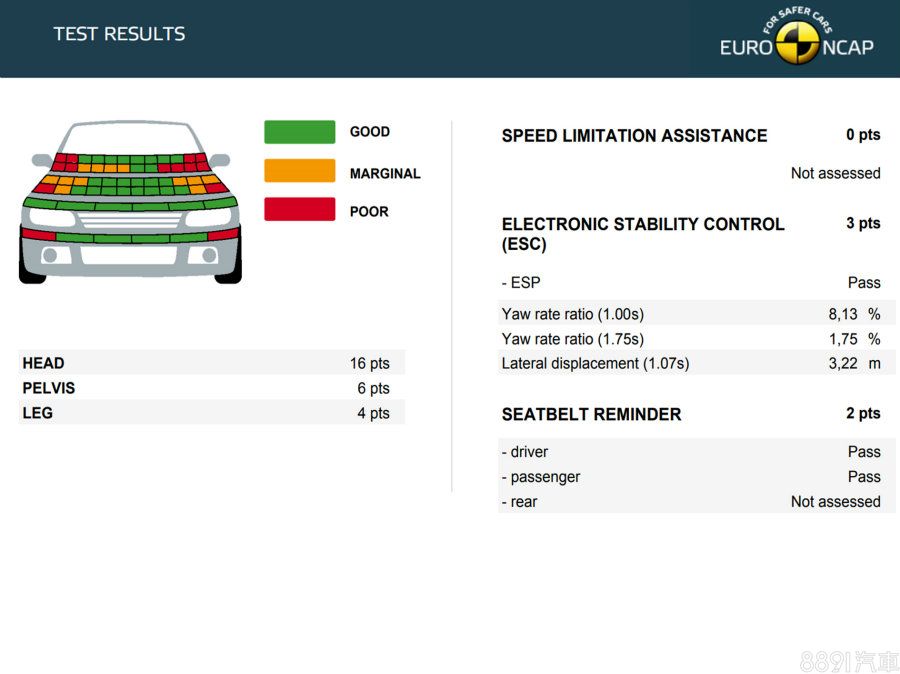Click the Seatbelt Reminder heading
The width and height of the screenshot is (900, 674).
pos(591,414)
